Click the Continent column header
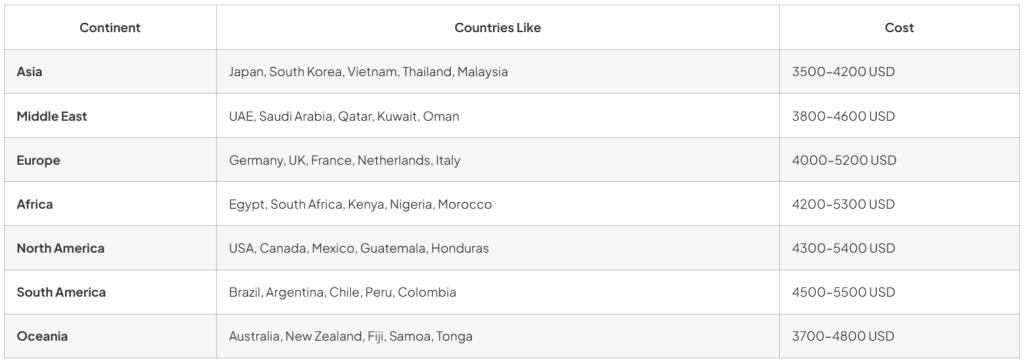This screenshot has height=361, width=1024. 110,27
